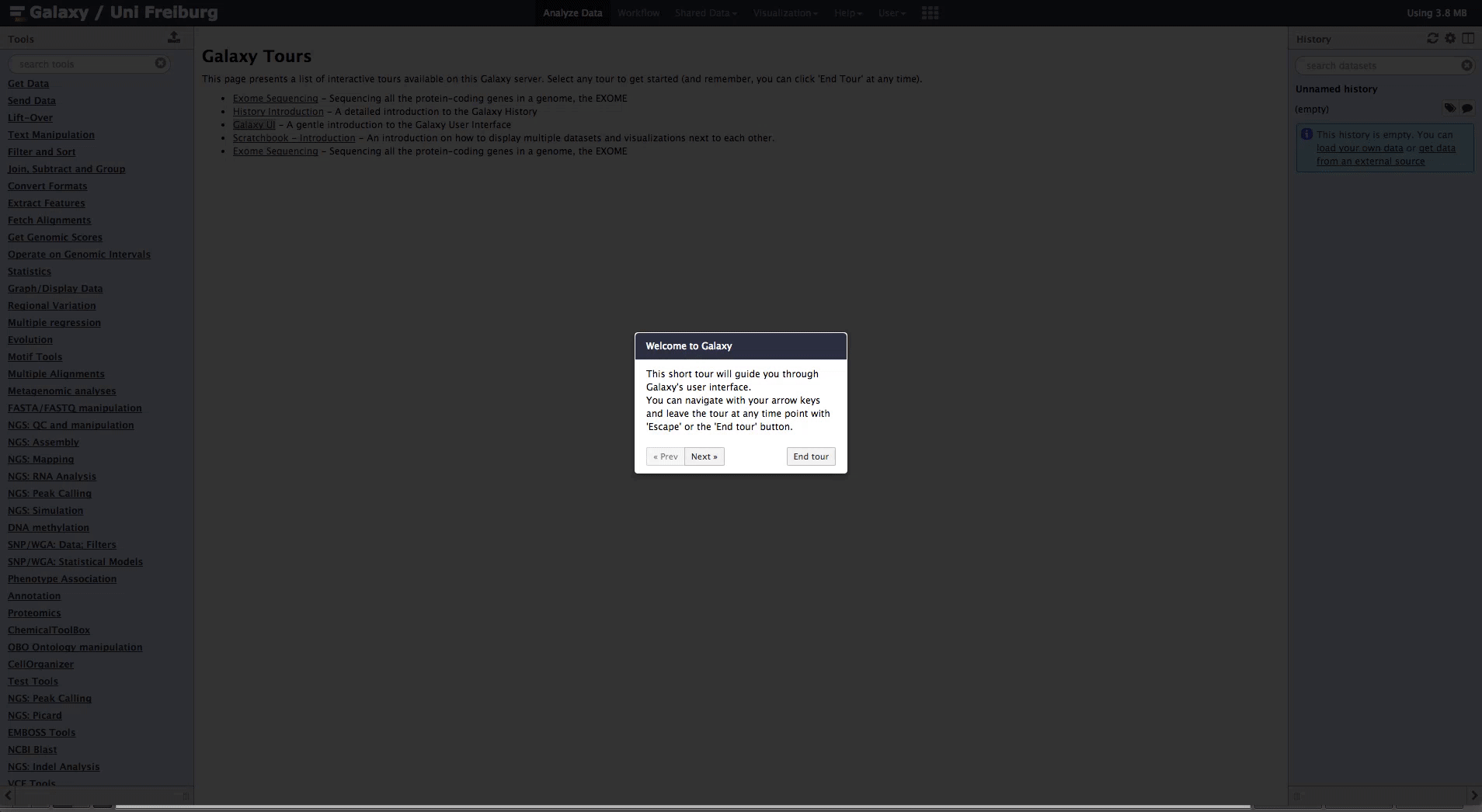Open the User dropdown menu
The image size is (1482, 812).
pos(892,13)
